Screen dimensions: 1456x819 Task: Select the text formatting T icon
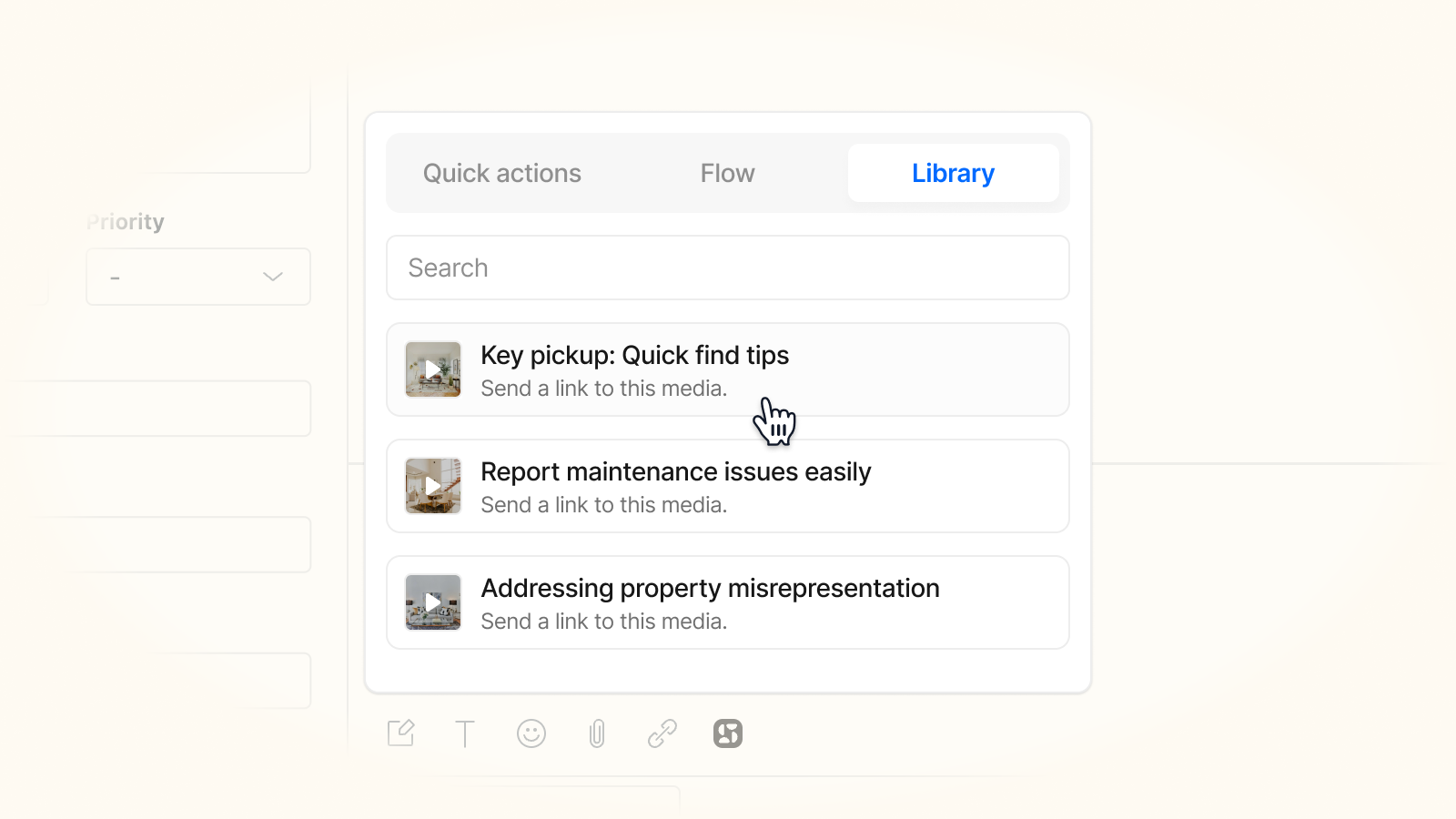click(465, 733)
